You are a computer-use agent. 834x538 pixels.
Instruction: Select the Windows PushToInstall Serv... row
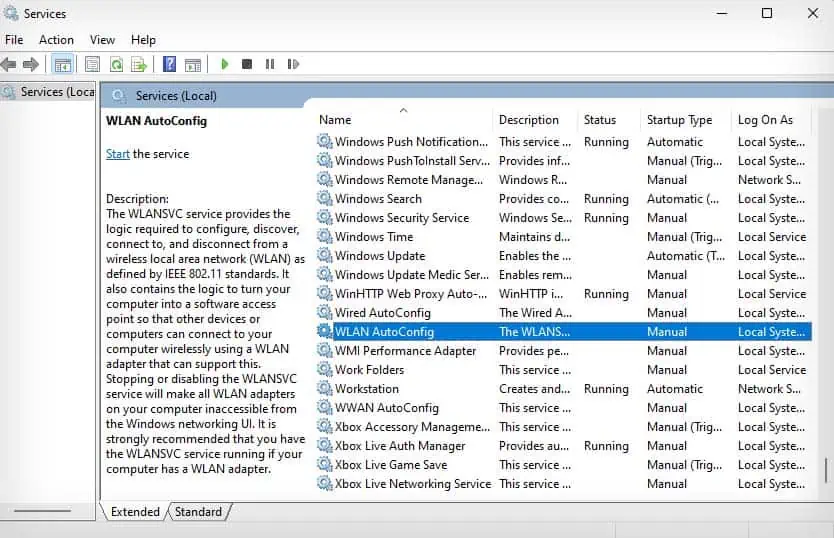564,161
